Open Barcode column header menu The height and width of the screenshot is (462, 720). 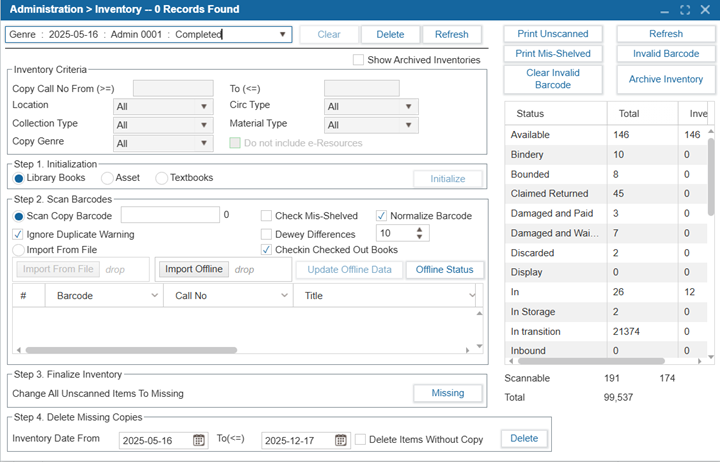(155, 296)
